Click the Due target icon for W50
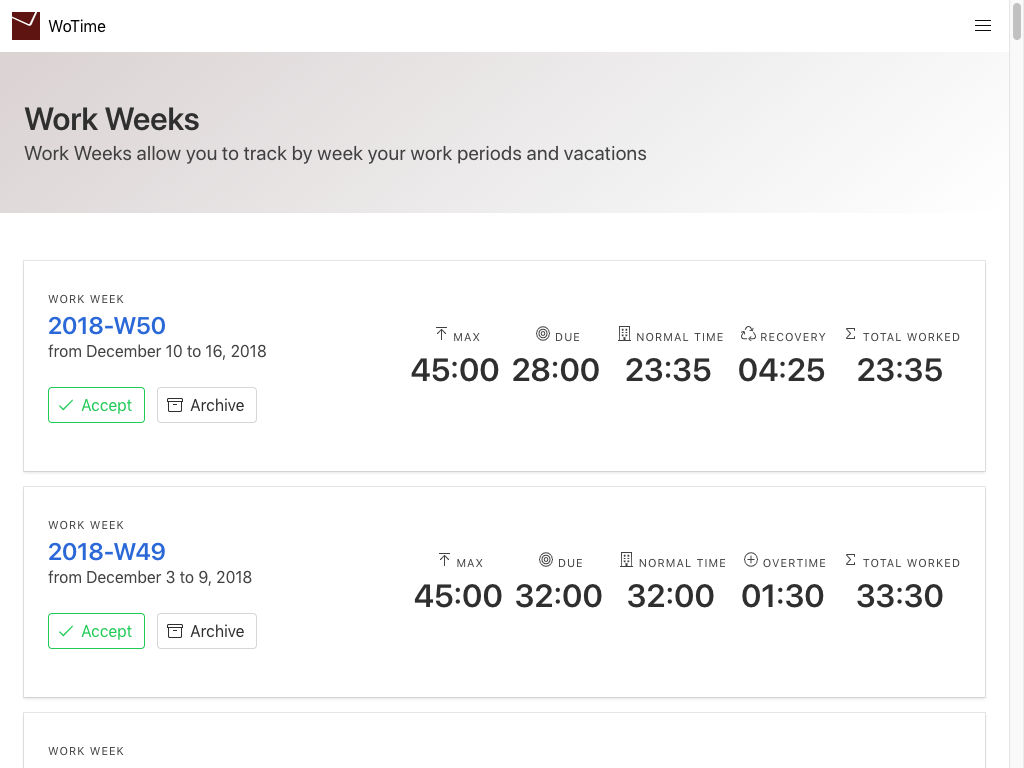Image resolution: width=1024 pixels, height=768 pixels. 543,334
